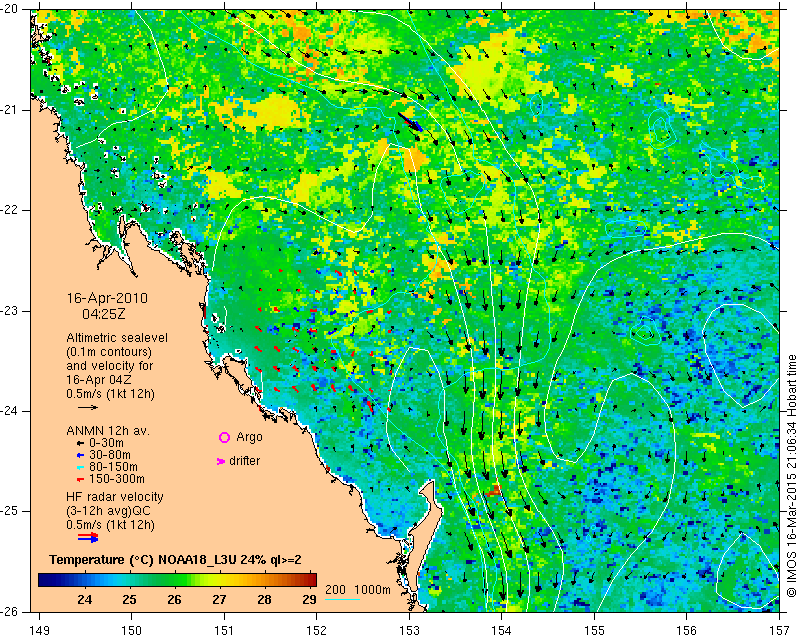The width and height of the screenshot is (800, 640).
Task: Click the '(0.1m contours)' legend text
Action: point(109,352)
